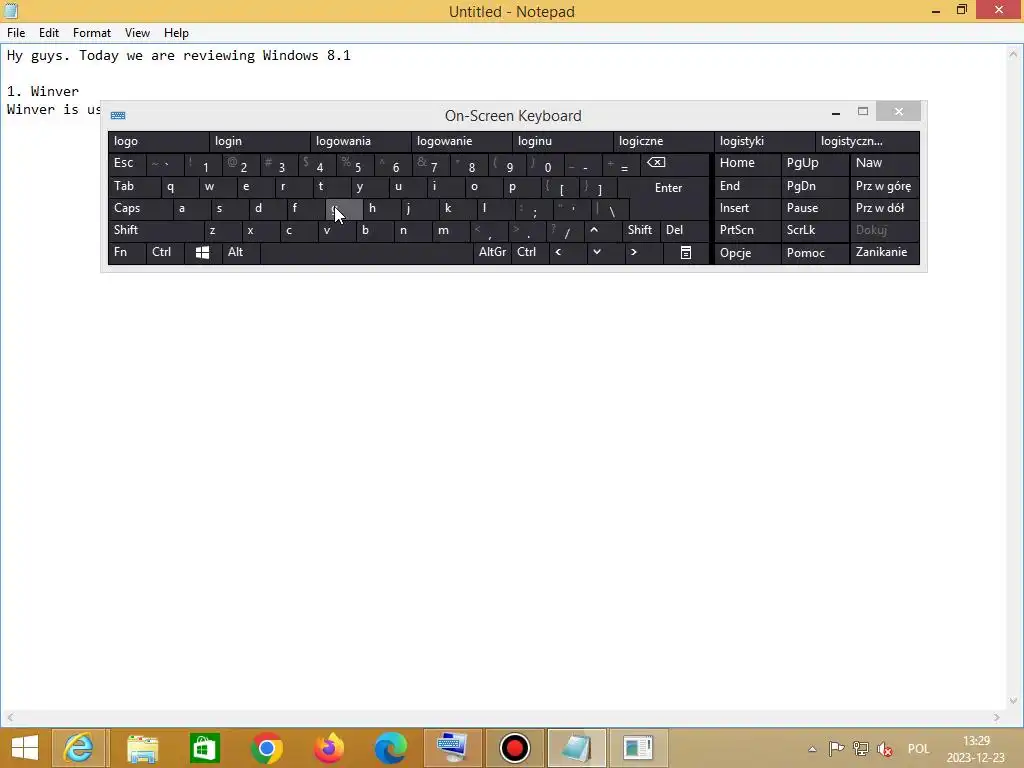This screenshot has width=1024, height=768.
Task: Click the On-Screen Keyboard title bar icon
Action: coord(118,116)
